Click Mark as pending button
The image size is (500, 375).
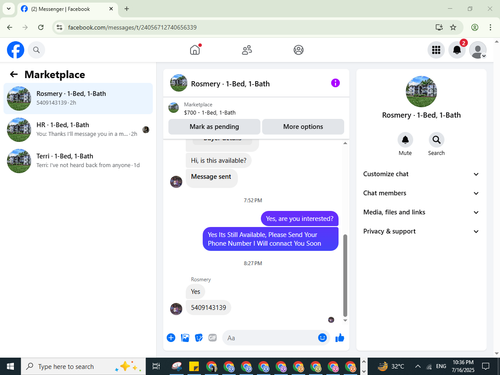click(214, 127)
